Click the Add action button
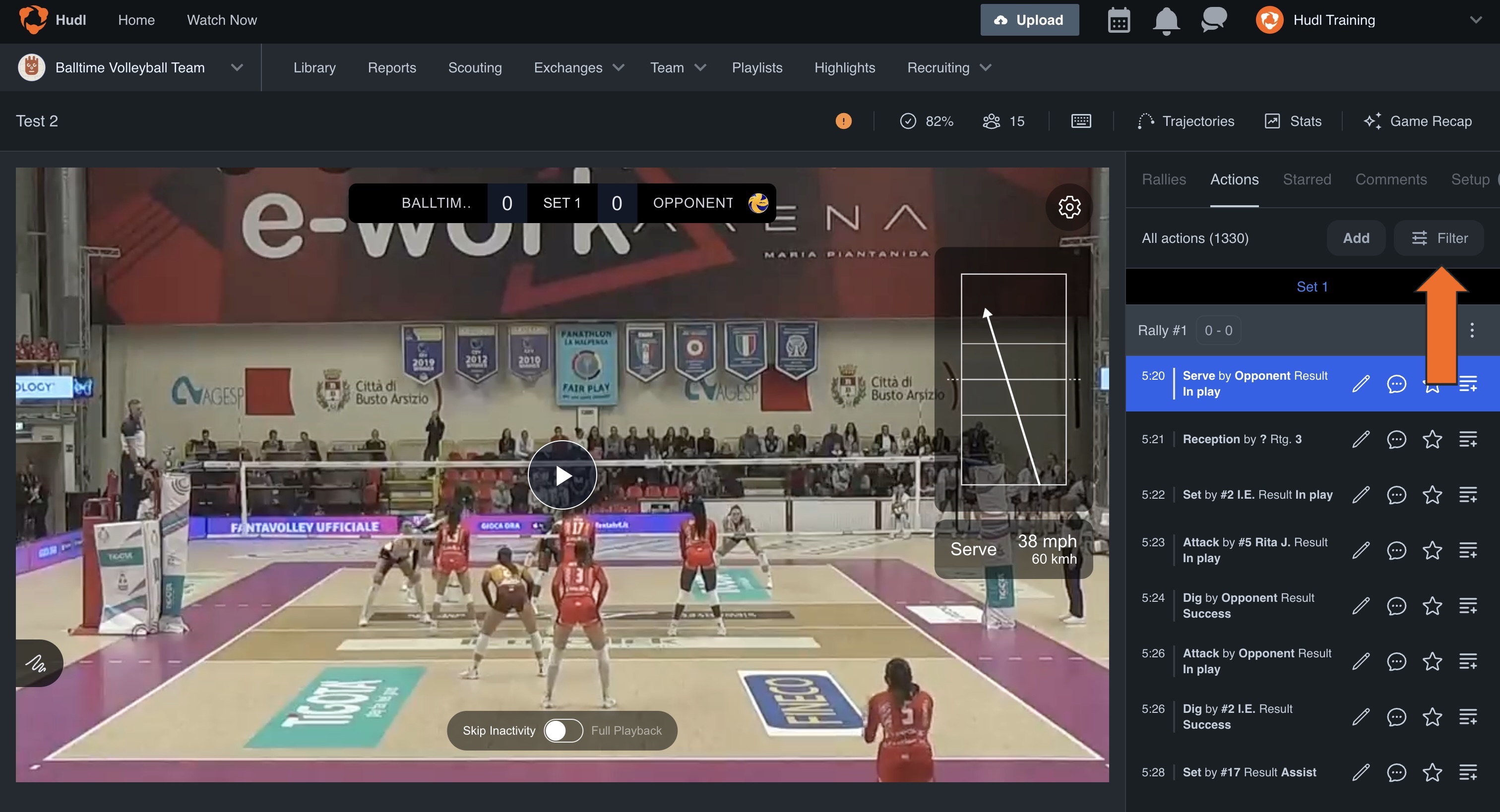The image size is (1500, 812). click(x=1356, y=238)
